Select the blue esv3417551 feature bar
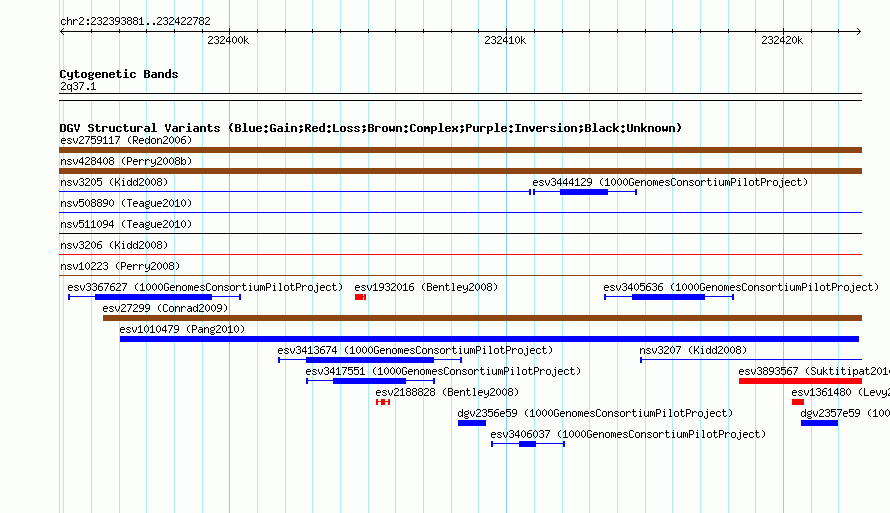 [370, 381]
